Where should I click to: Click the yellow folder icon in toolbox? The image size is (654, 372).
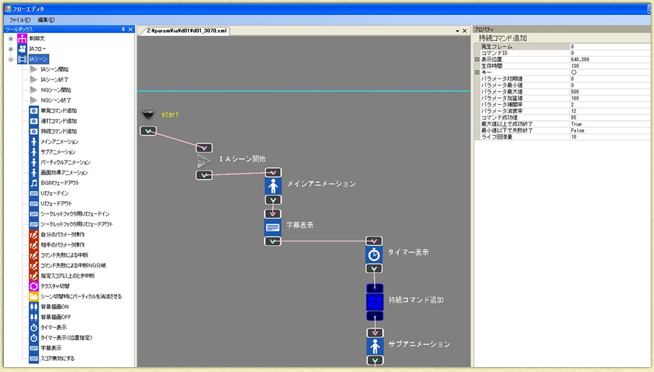pyautogui.click(x=34, y=297)
